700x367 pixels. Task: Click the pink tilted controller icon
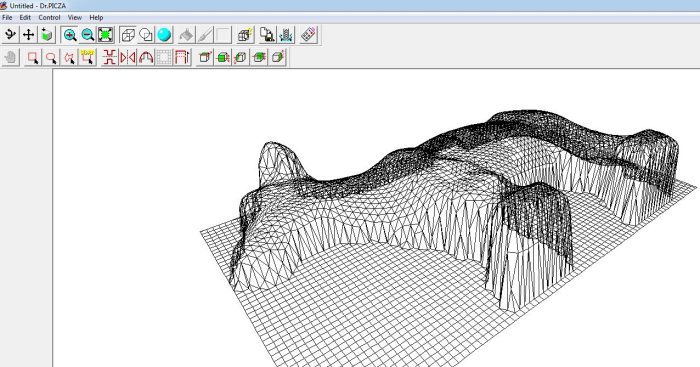click(x=308, y=35)
